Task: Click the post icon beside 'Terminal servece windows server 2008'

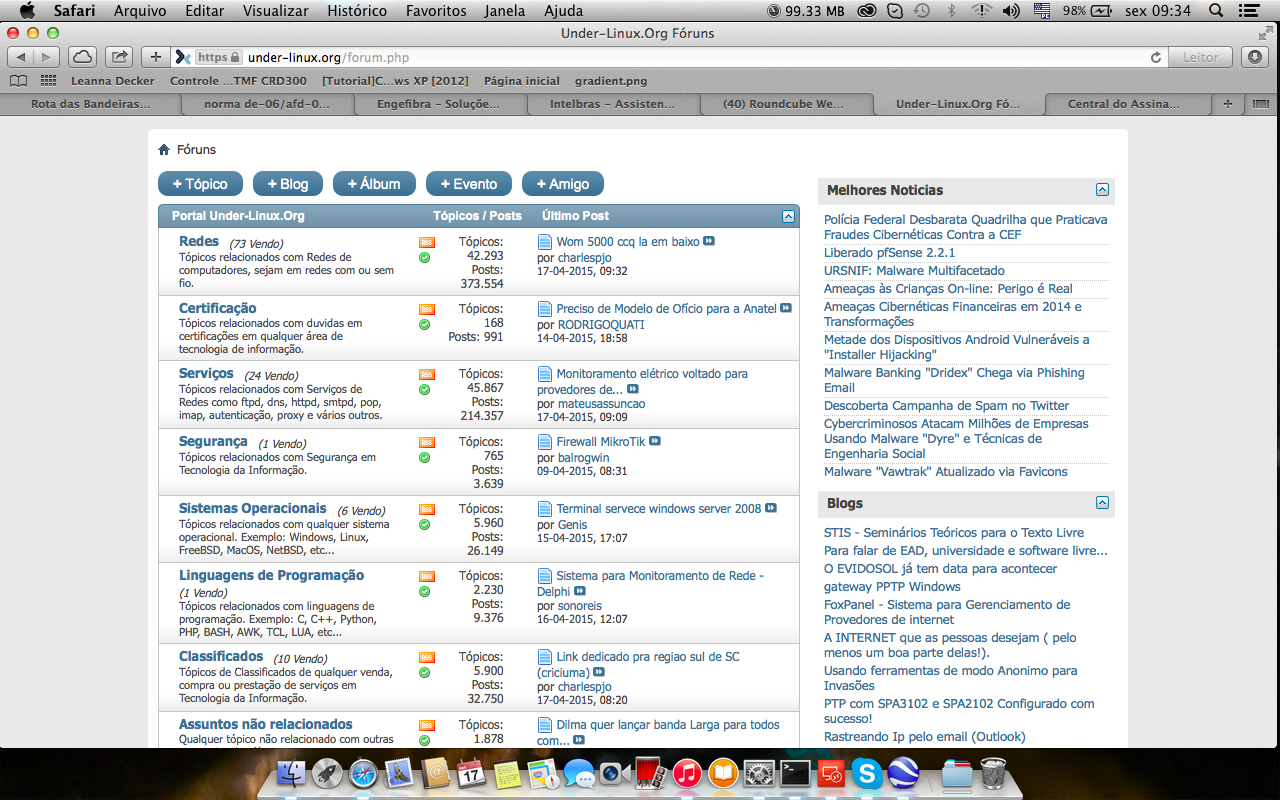Action: 545,509
